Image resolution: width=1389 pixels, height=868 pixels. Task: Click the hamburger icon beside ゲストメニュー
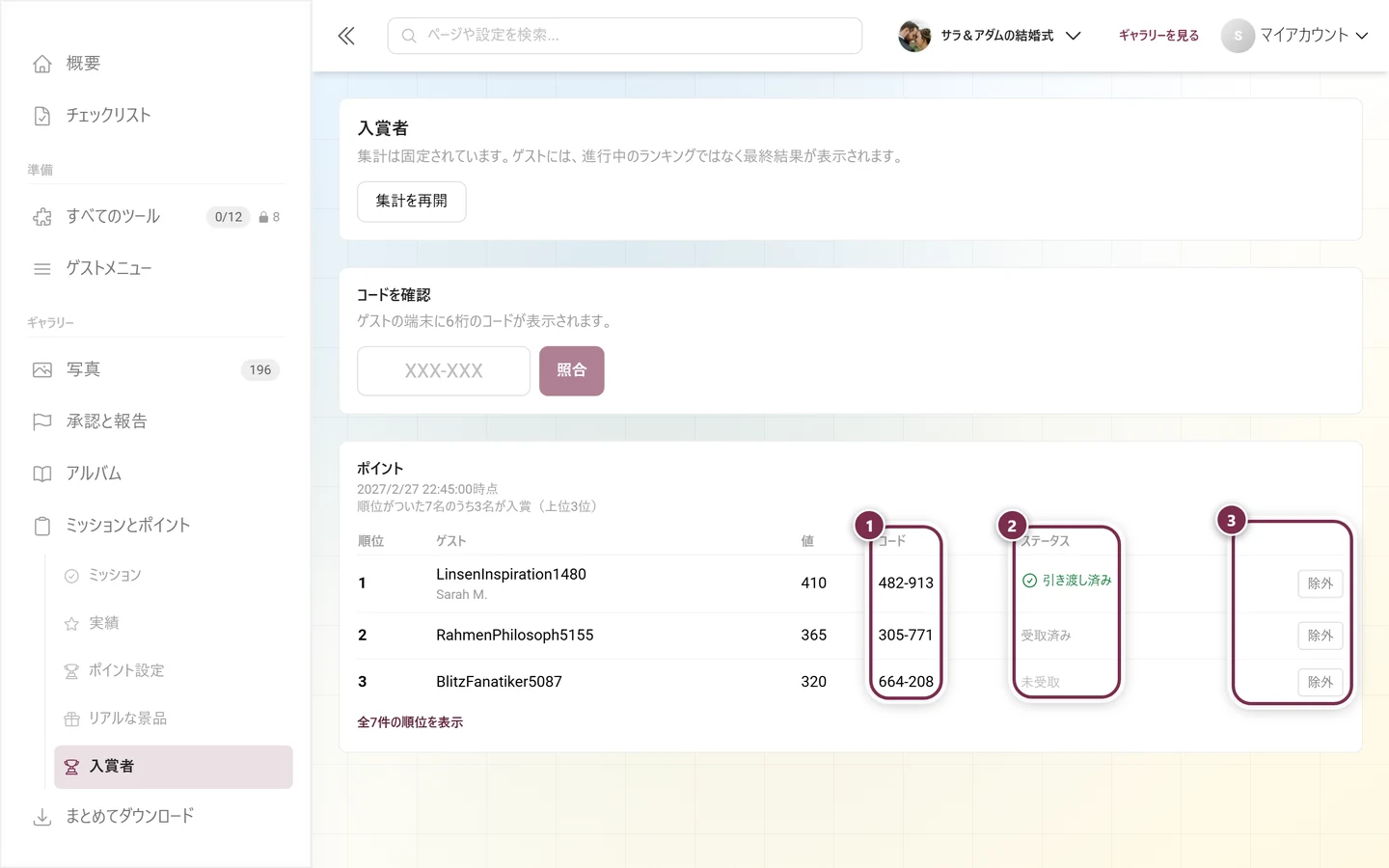pos(42,269)
